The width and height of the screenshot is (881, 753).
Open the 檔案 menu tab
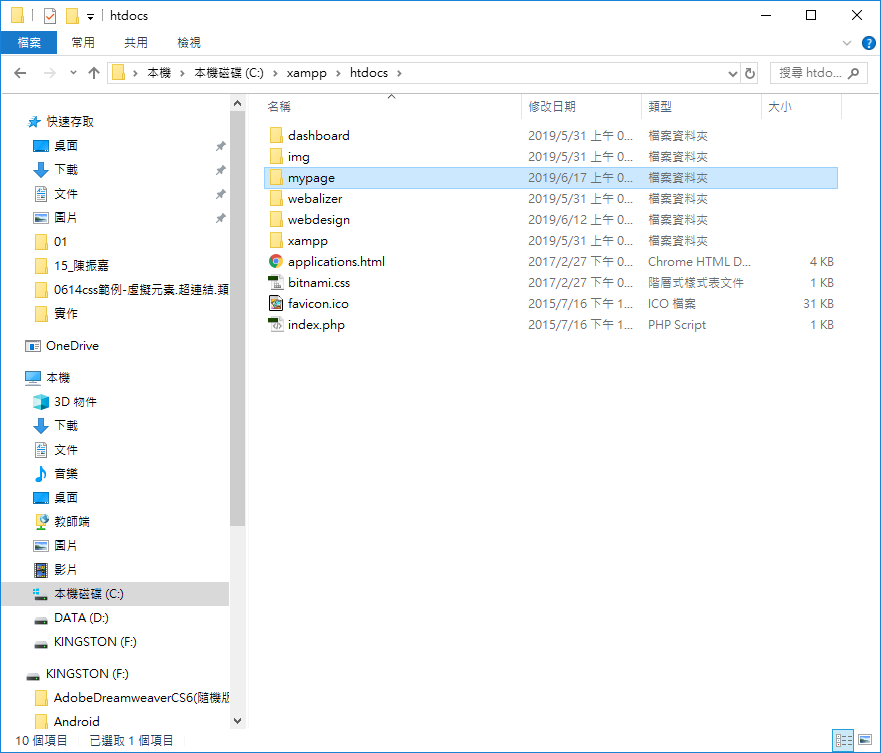pos(29,43)
